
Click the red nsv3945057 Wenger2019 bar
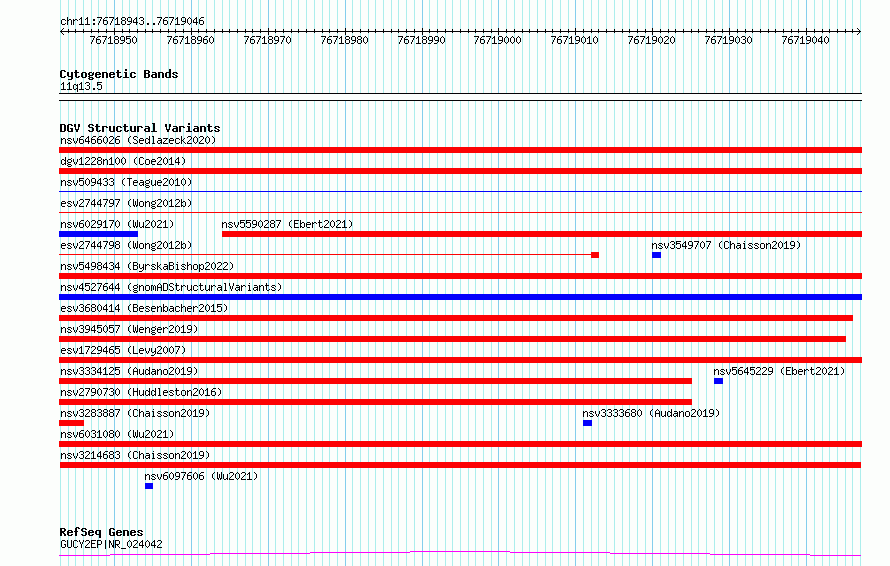point(452,339)
